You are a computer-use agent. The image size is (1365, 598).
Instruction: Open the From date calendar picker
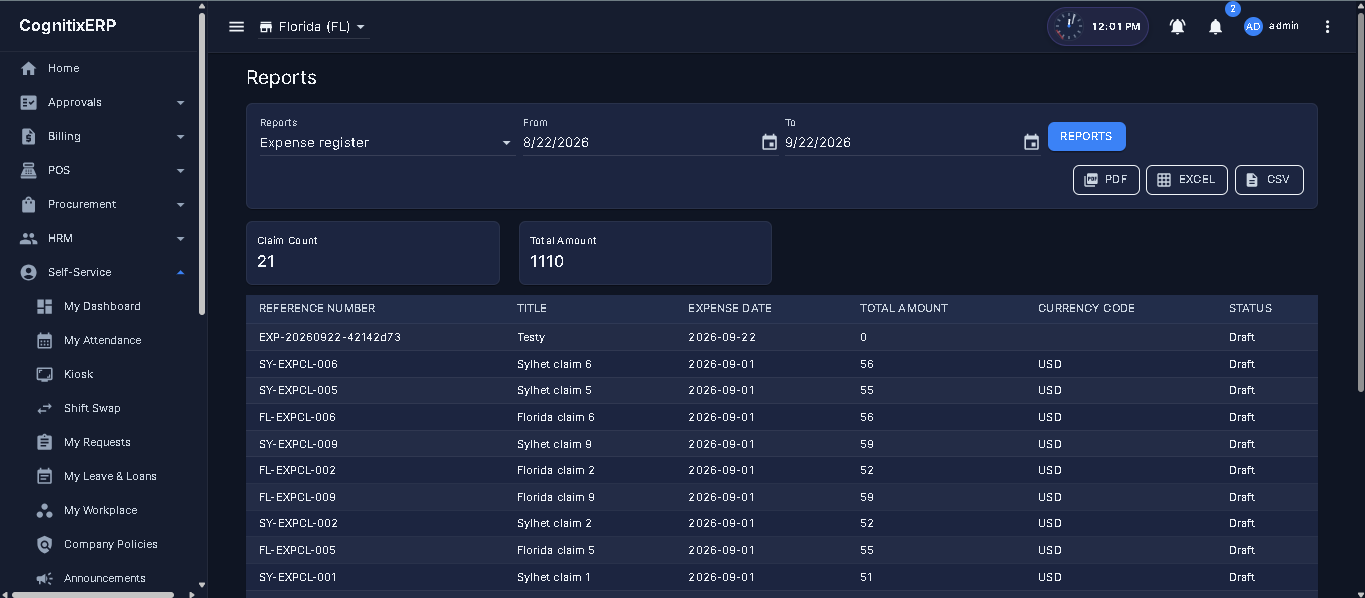[x=769, y=142]
